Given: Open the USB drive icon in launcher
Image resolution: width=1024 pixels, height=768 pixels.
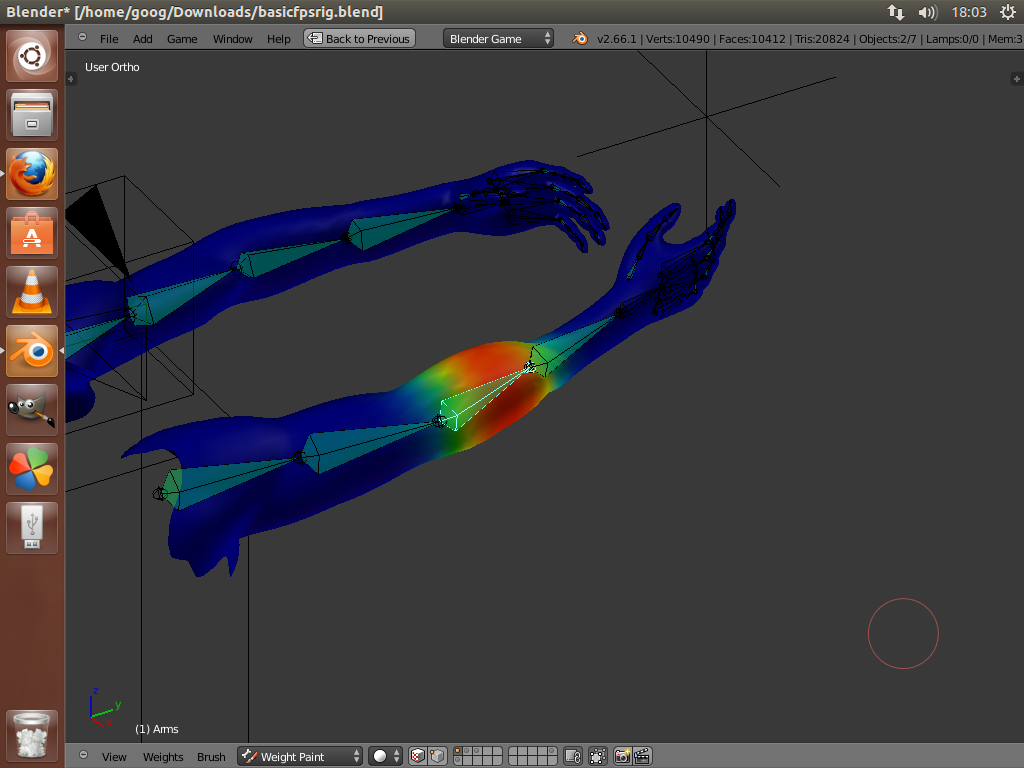Looking at the screenshot, I should pyautogui.click(x=32, y=528).
